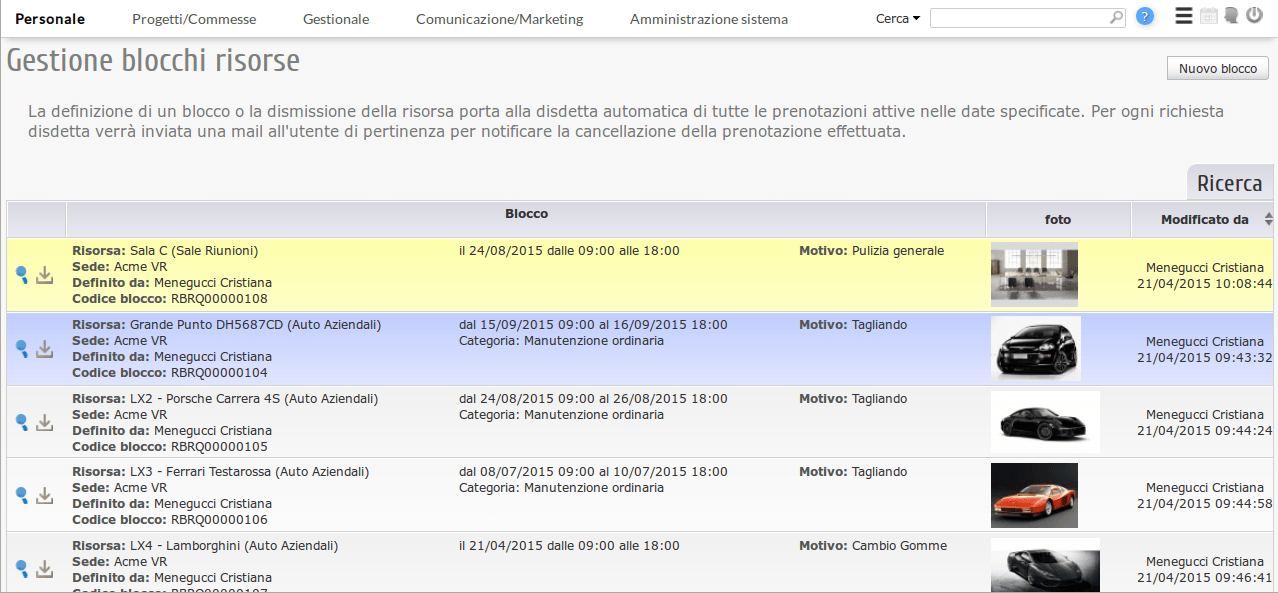View details of Sala C block
The image size is (1278, 593).
[x=22, y=275]
